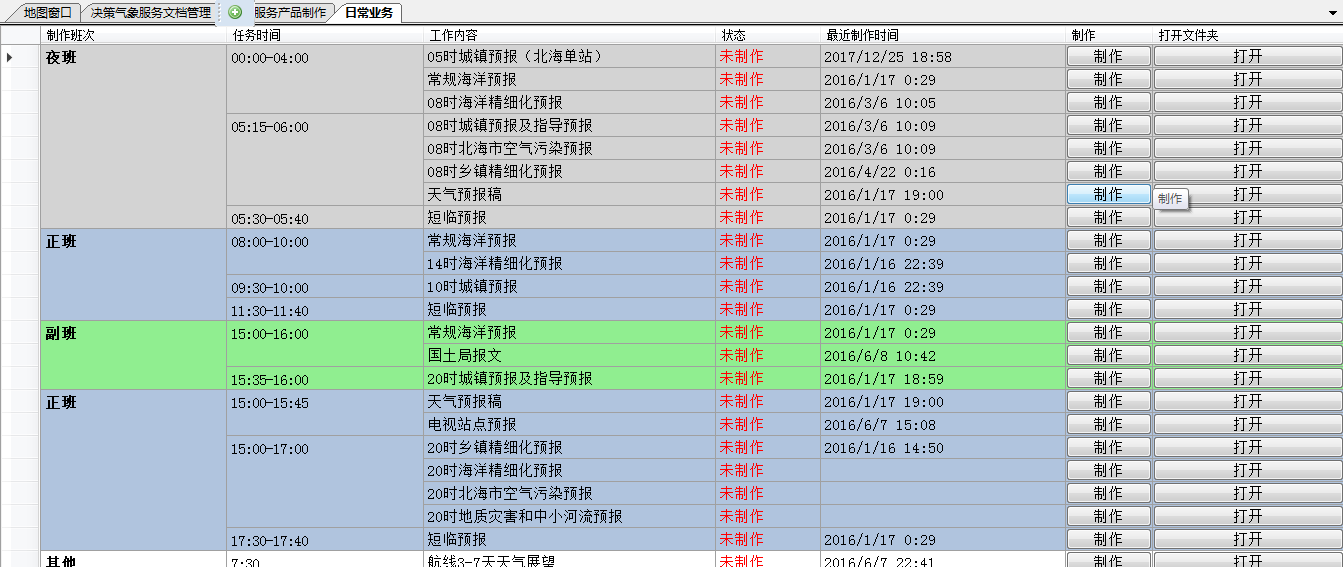Image resolution: width=1343 pixels, height=567 pixels.
Task: Open folder for 国土局报文 row
Action: coord(1247,356)
